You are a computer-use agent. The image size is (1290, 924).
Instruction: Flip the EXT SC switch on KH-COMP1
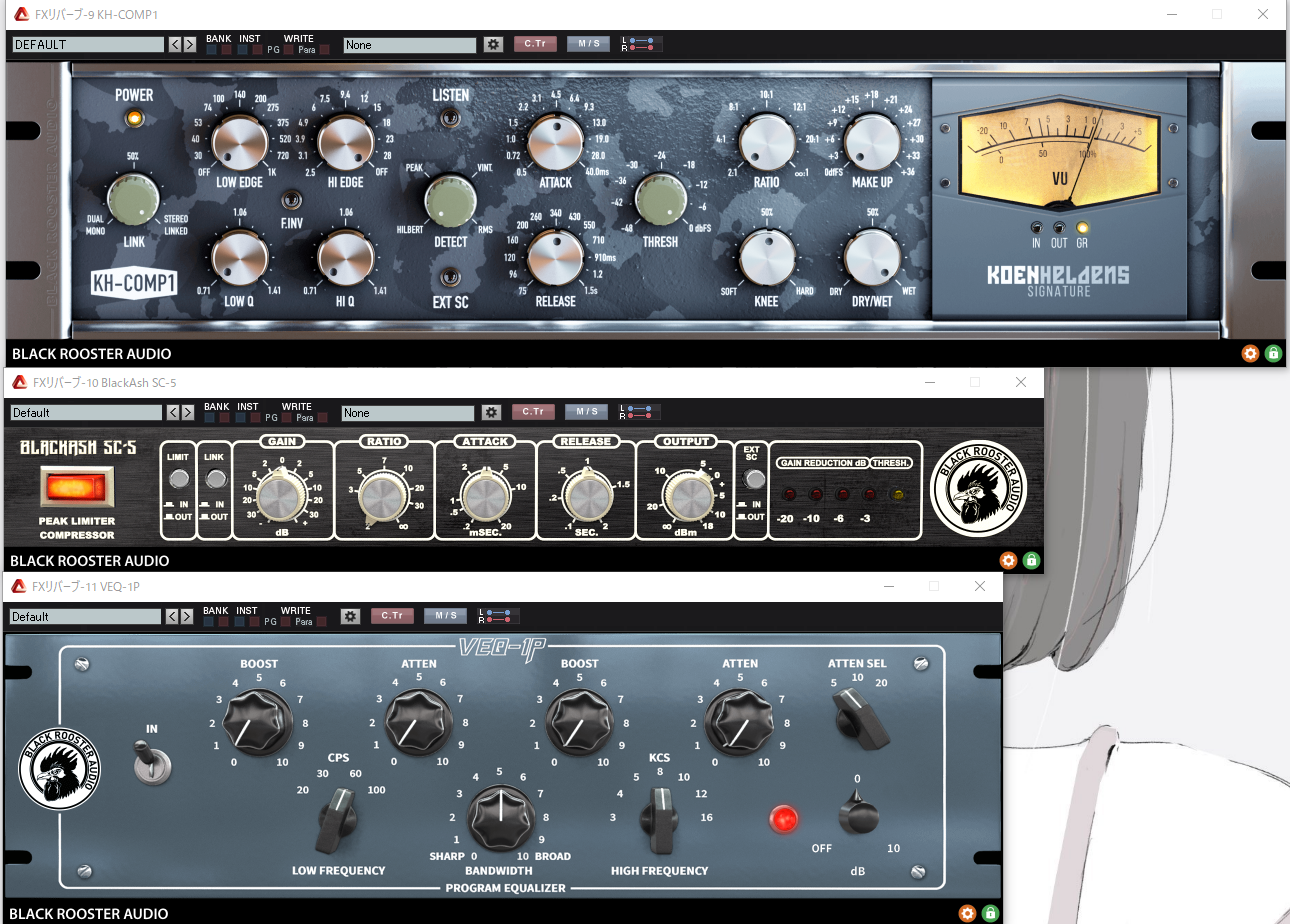coord(451,277)
